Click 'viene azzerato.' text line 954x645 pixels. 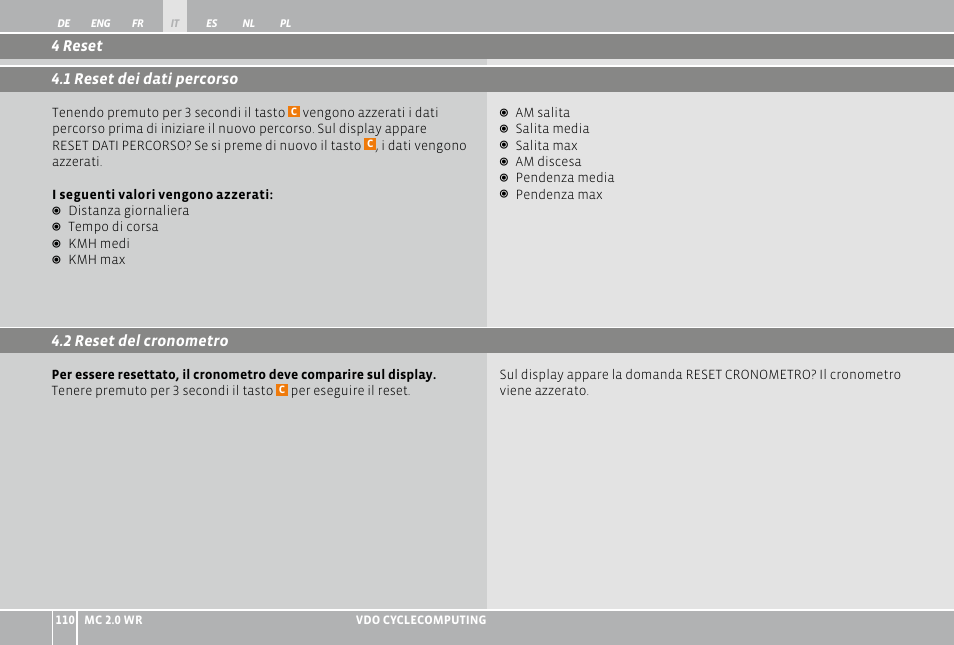click(x=544, y=391)
